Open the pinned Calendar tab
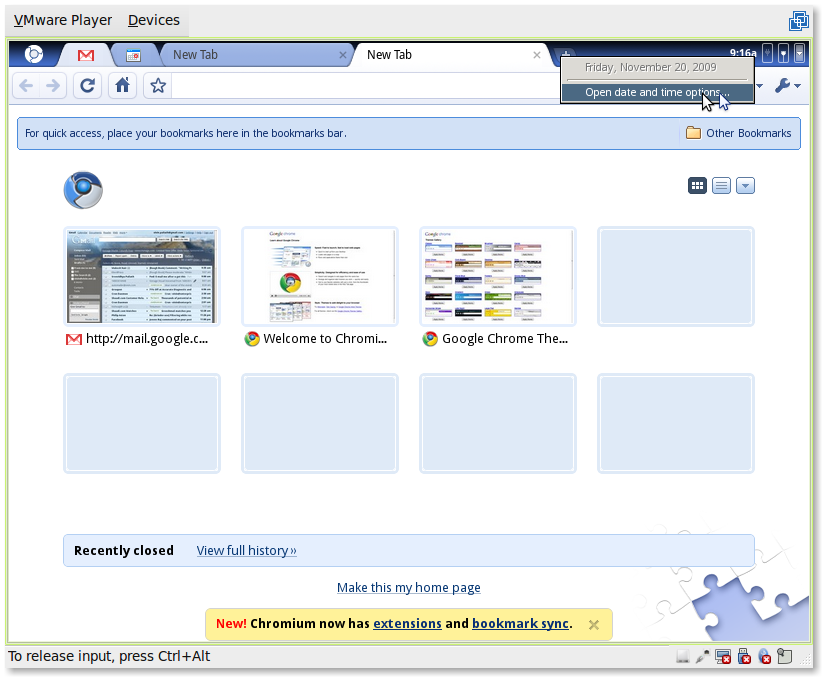Screen dimensions: 822x677 pyautogui.click(x=133, y=55)
